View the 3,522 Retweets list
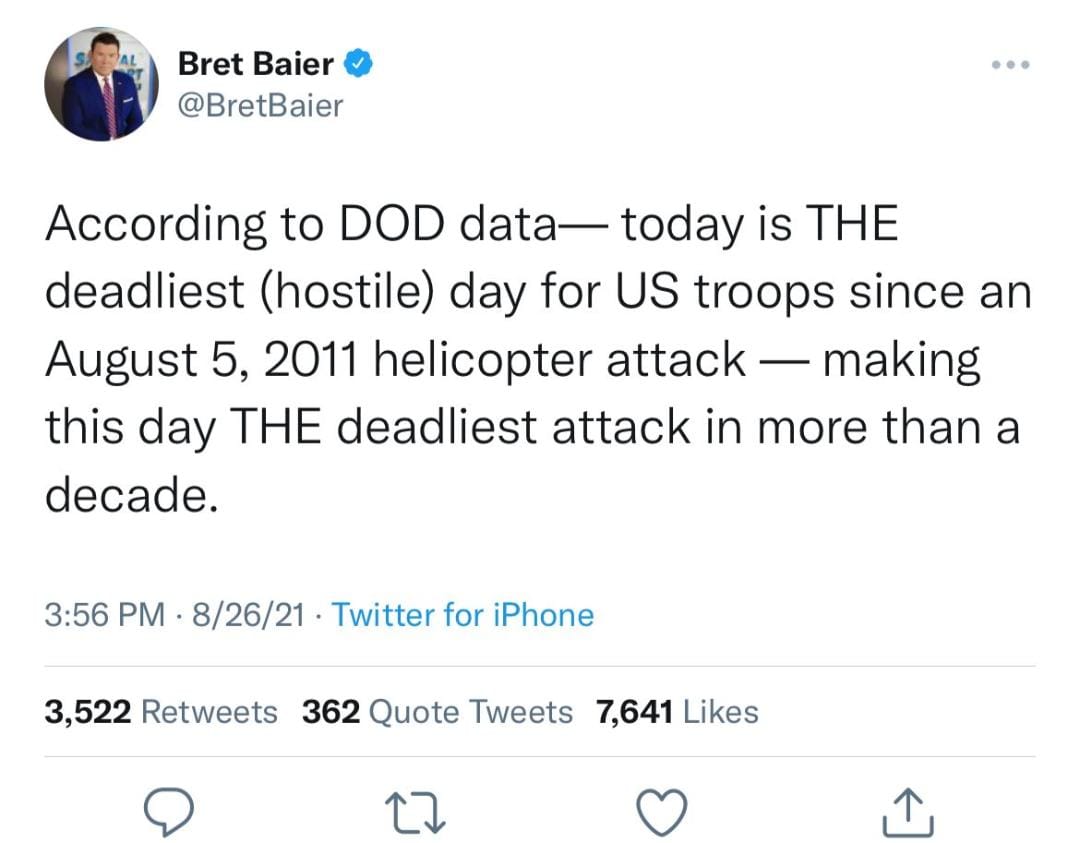 (x=161, y=711)
